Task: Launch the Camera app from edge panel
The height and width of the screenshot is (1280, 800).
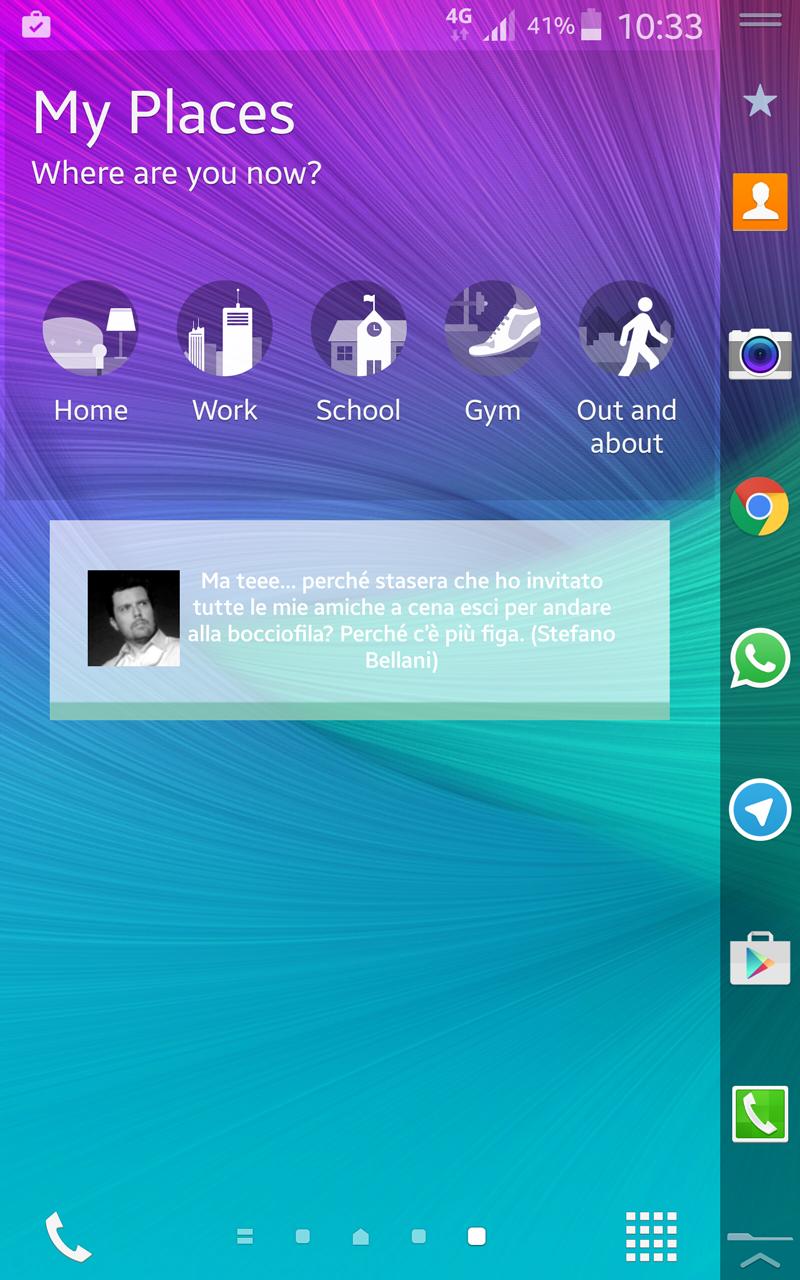Action: [x=760, y=354]
